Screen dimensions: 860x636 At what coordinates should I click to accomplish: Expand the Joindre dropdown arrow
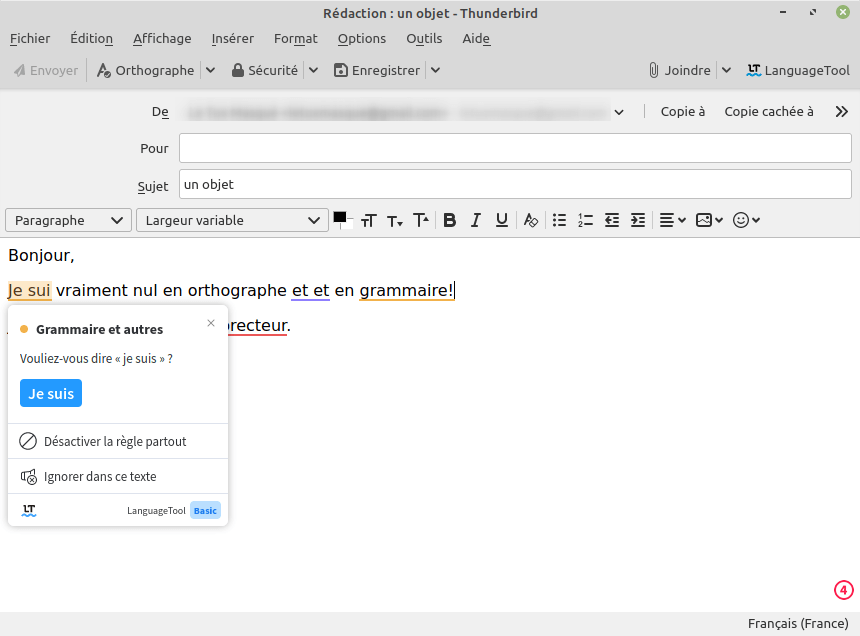(x=726, y=70)
